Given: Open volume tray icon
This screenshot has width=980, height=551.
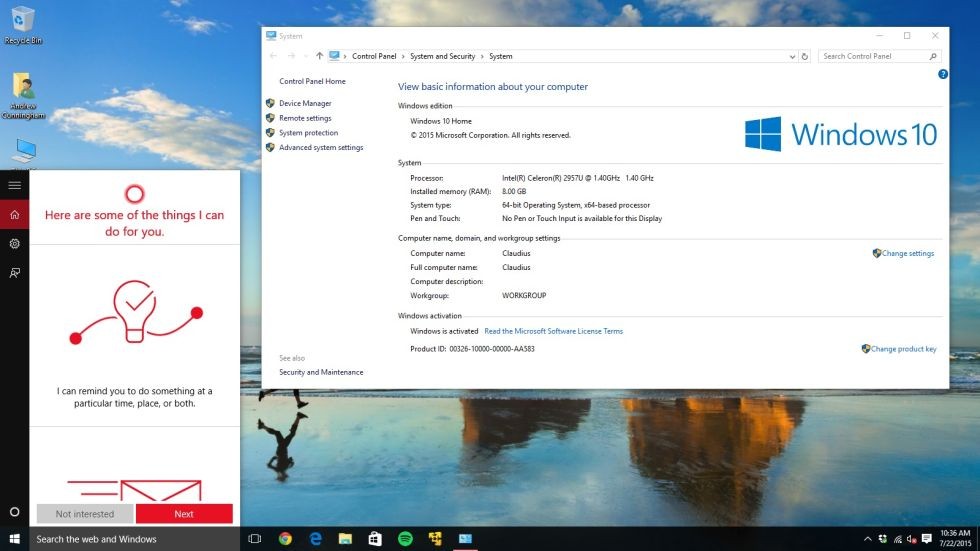Looking at the screenshot, I should (911, 539).
